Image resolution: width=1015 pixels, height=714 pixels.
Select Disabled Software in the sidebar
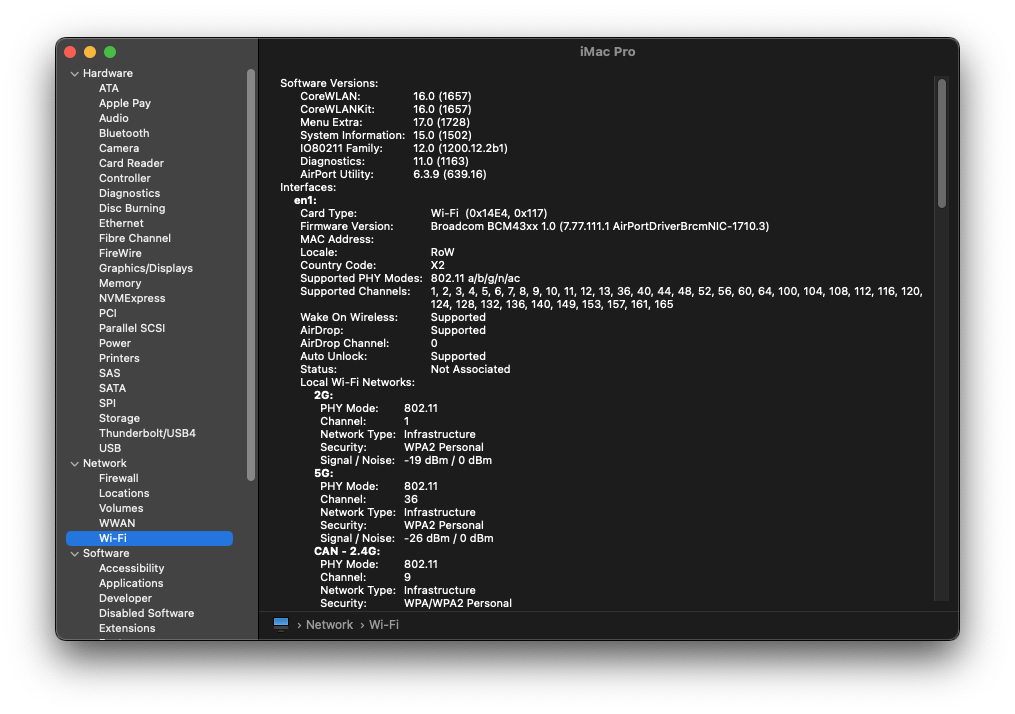pos(146,613)
